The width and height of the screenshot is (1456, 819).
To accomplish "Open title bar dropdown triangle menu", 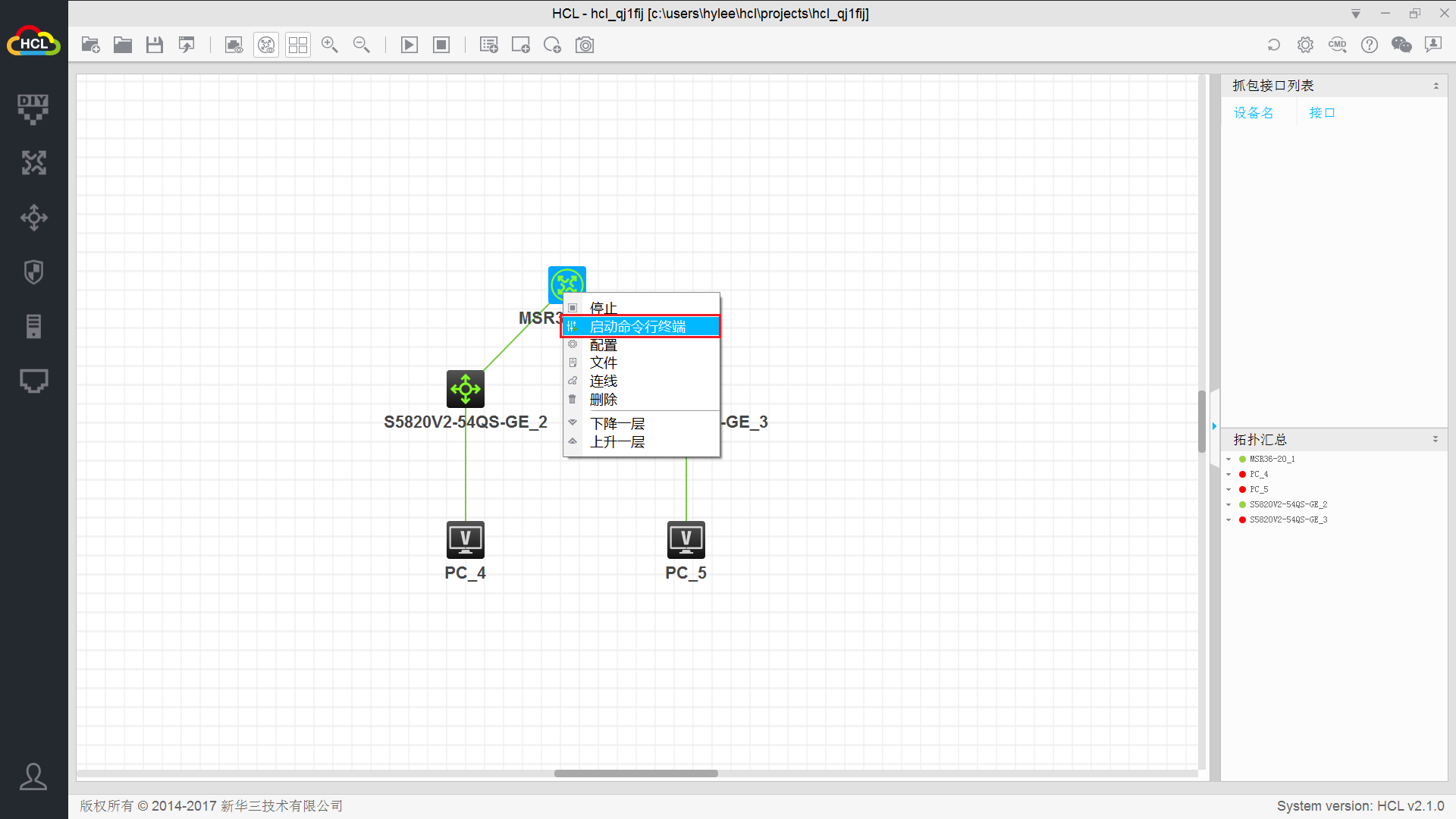I will (1356, 14).
